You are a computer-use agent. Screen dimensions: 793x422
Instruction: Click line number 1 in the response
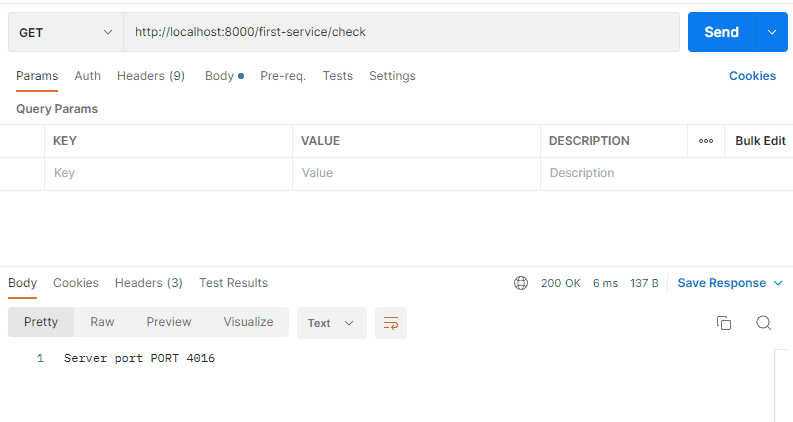(x=40, y=358)
